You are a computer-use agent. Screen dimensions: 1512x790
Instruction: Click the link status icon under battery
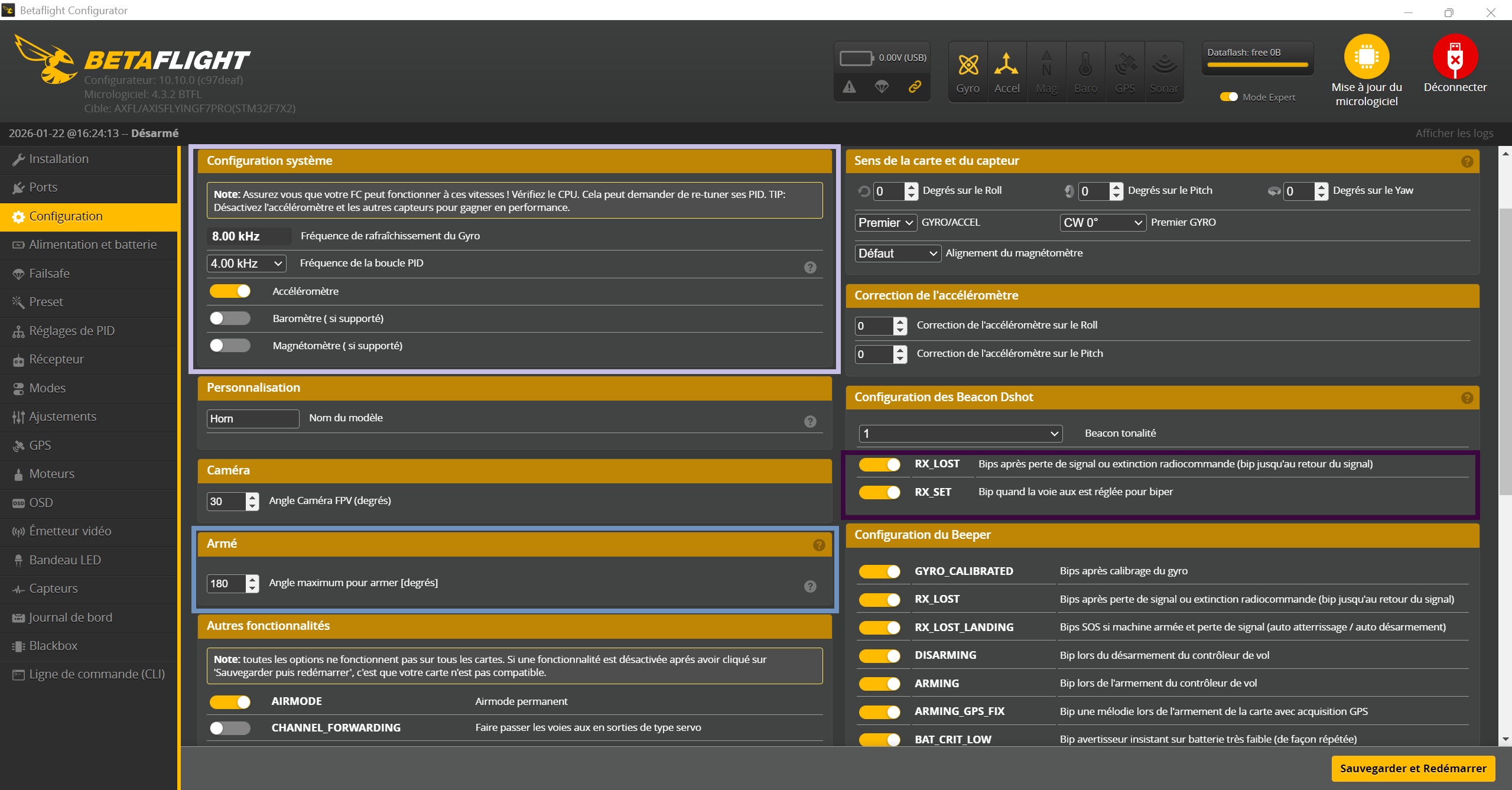coord(914,87)
